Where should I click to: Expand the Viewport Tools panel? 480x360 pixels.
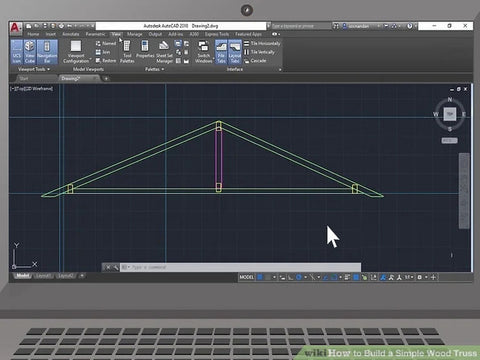click(34, 69)
